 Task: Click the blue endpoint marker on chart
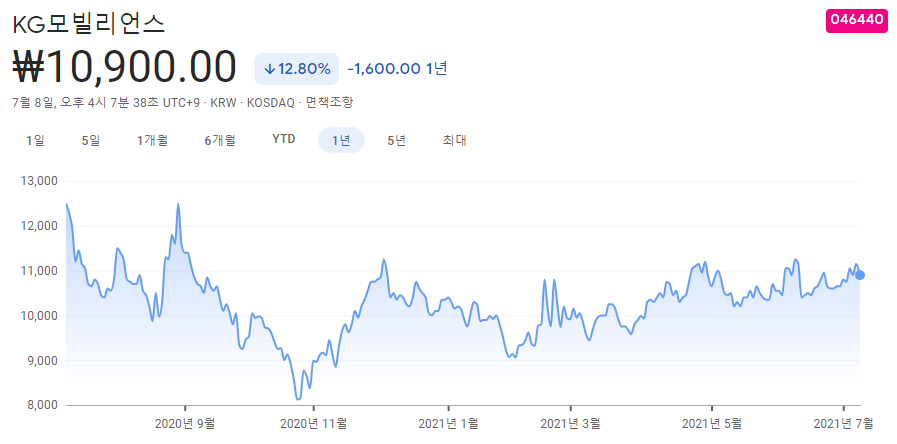859,275
